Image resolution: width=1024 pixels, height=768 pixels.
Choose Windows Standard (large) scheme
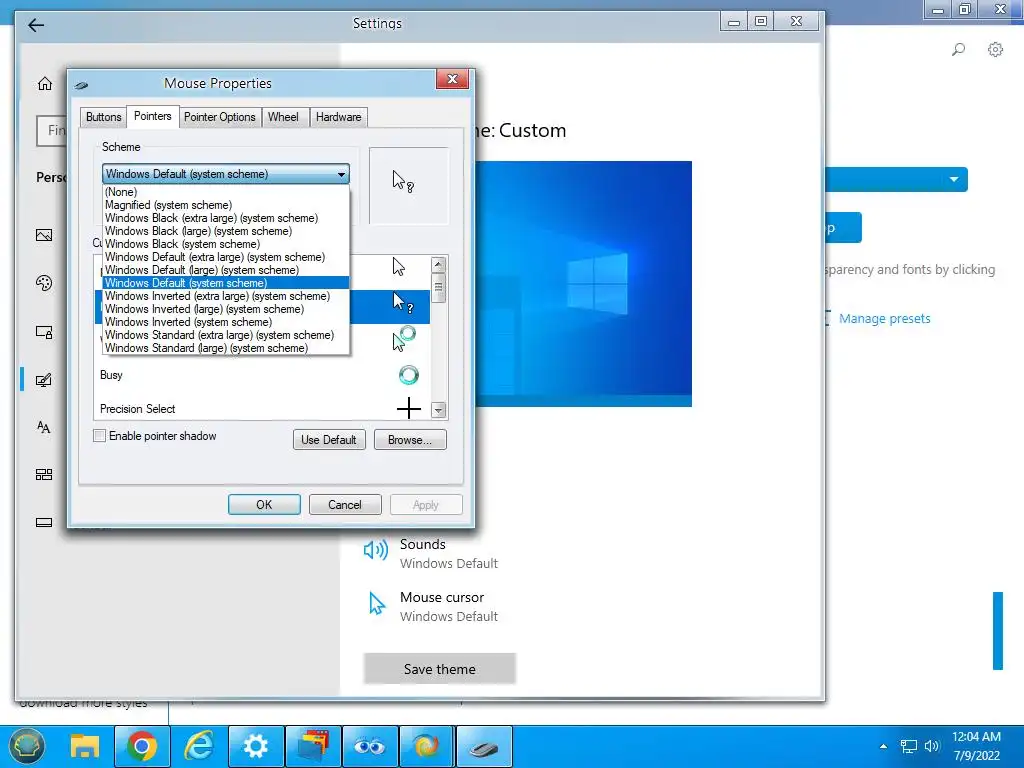click(x=226, y=348)
